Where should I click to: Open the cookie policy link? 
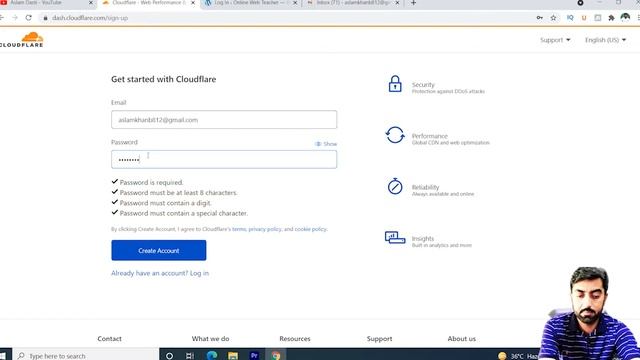[x=311, y=229]
